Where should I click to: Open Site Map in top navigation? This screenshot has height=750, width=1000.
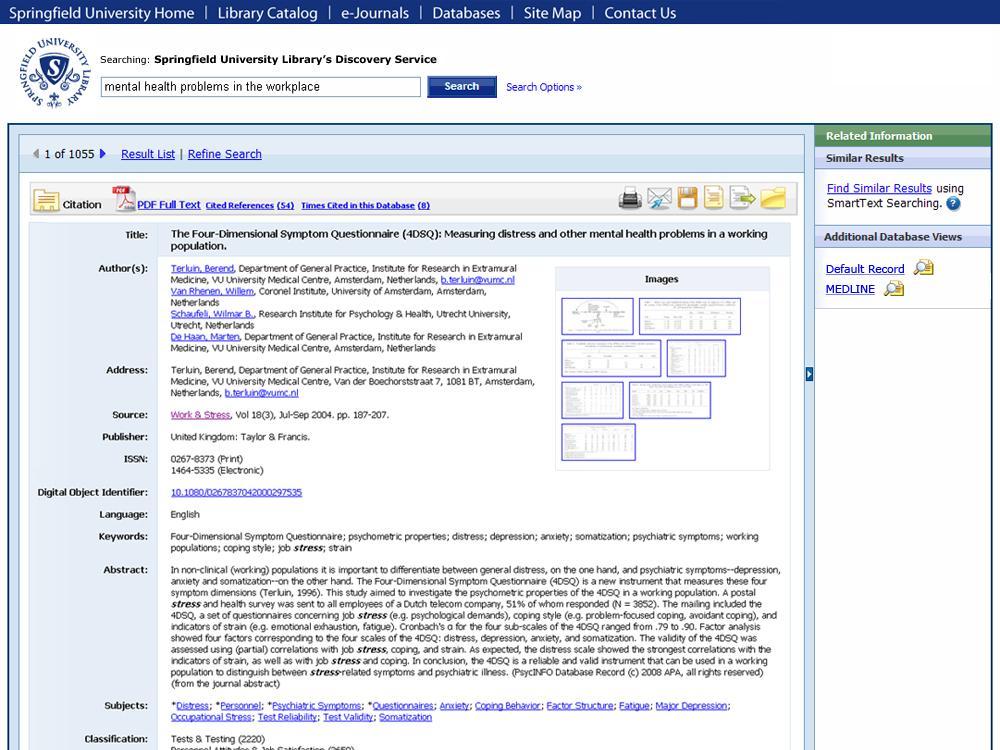552,13
